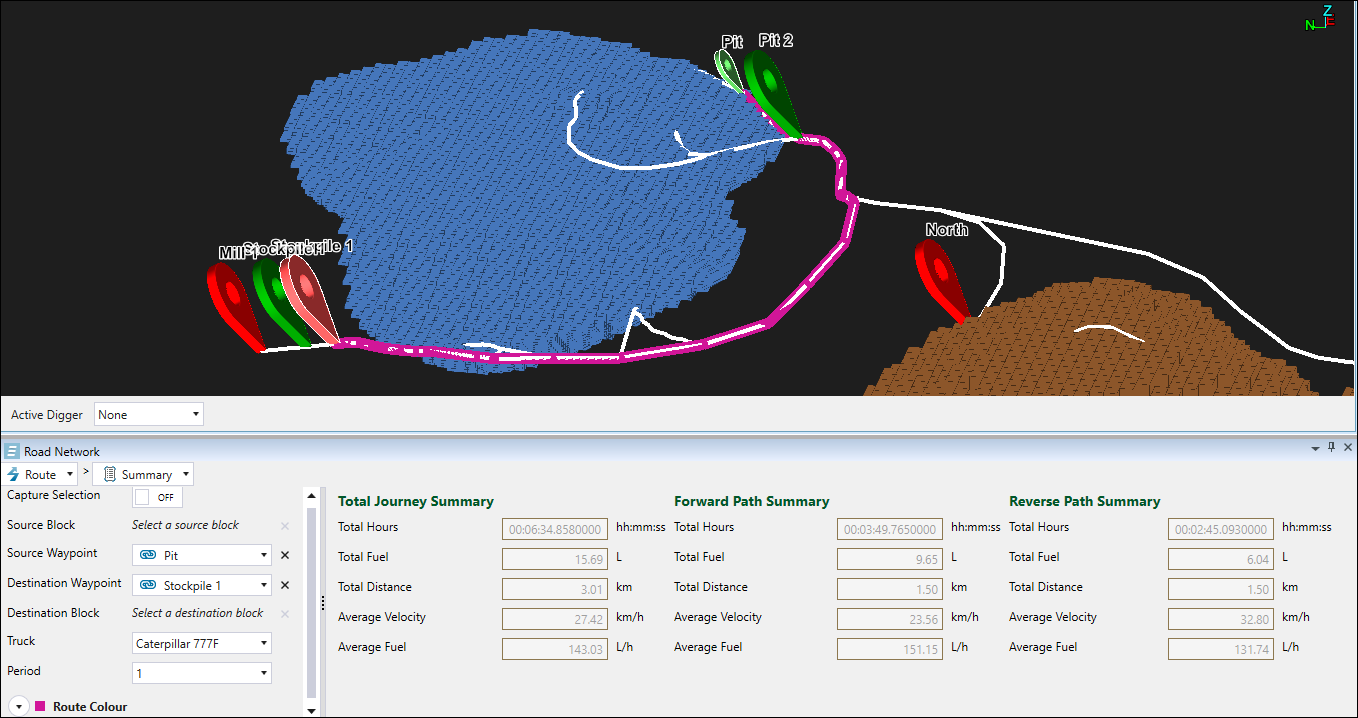Click the North waypoint marker pin
1358x718 pixels.
939,275
